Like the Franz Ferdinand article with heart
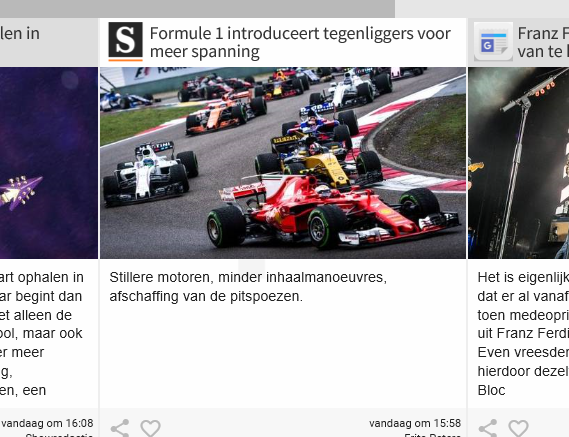569x437 pixels. pos(519,428)
